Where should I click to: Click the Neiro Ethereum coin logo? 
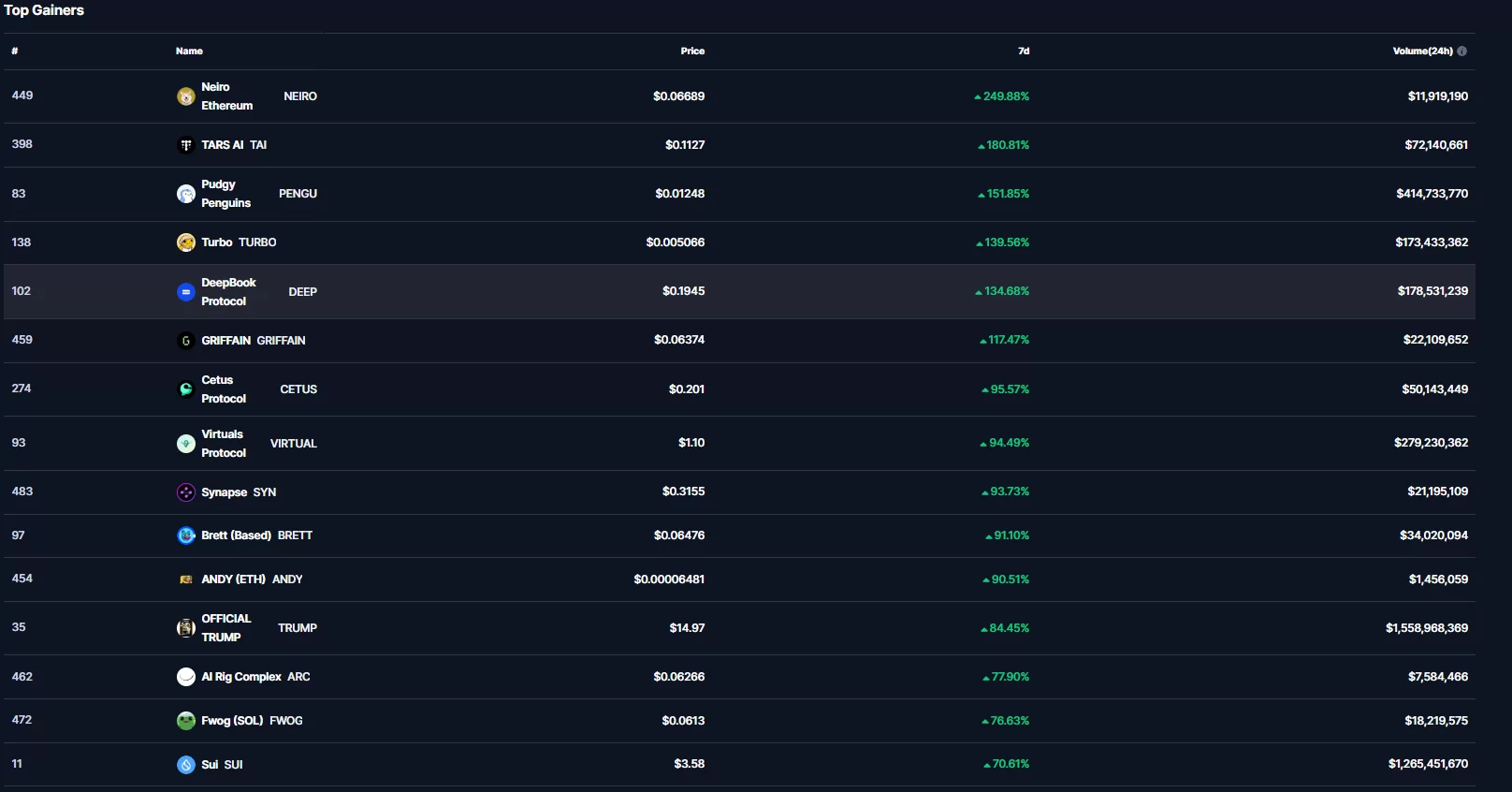click(x=186, y=96)
